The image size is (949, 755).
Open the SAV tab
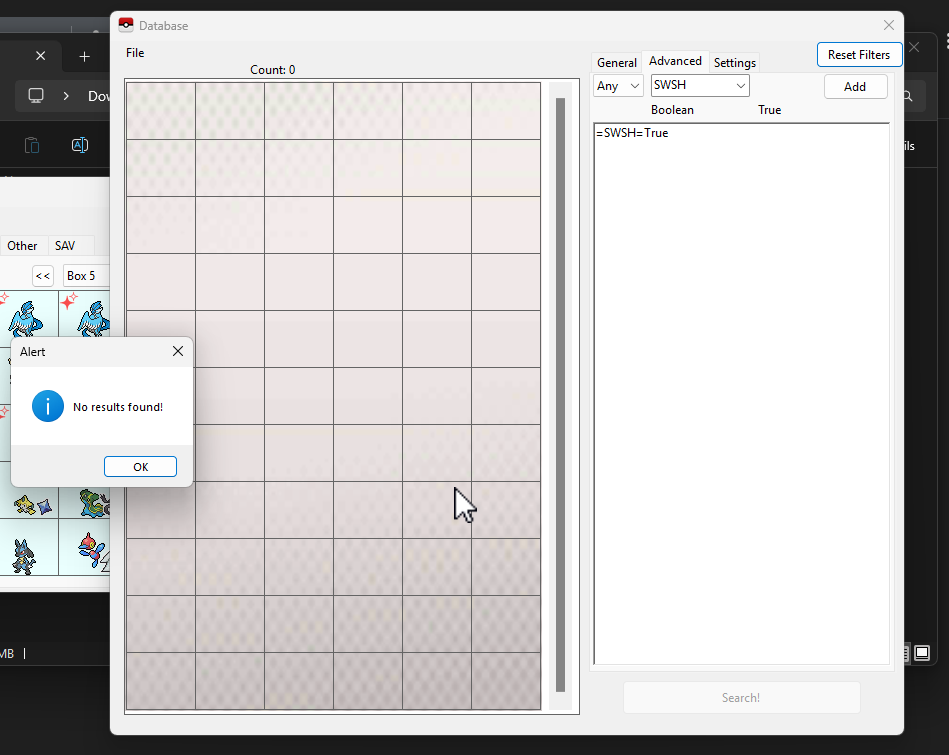tap(65, 246)
